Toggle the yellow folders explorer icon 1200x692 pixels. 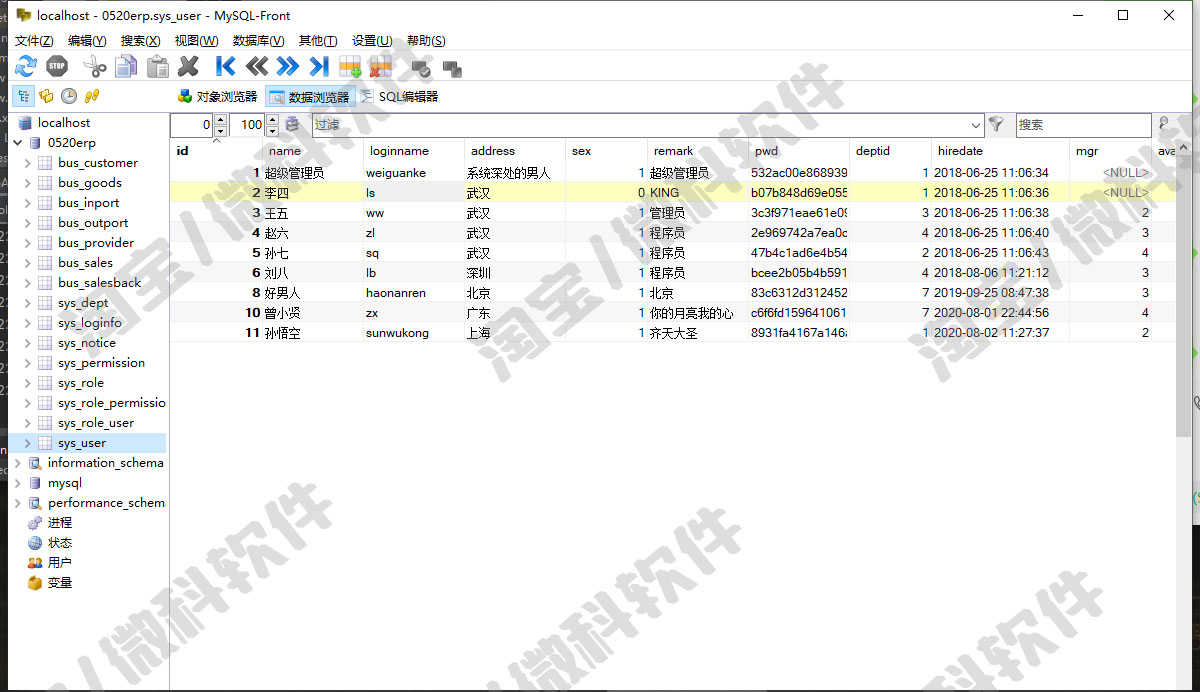point(46,96)
